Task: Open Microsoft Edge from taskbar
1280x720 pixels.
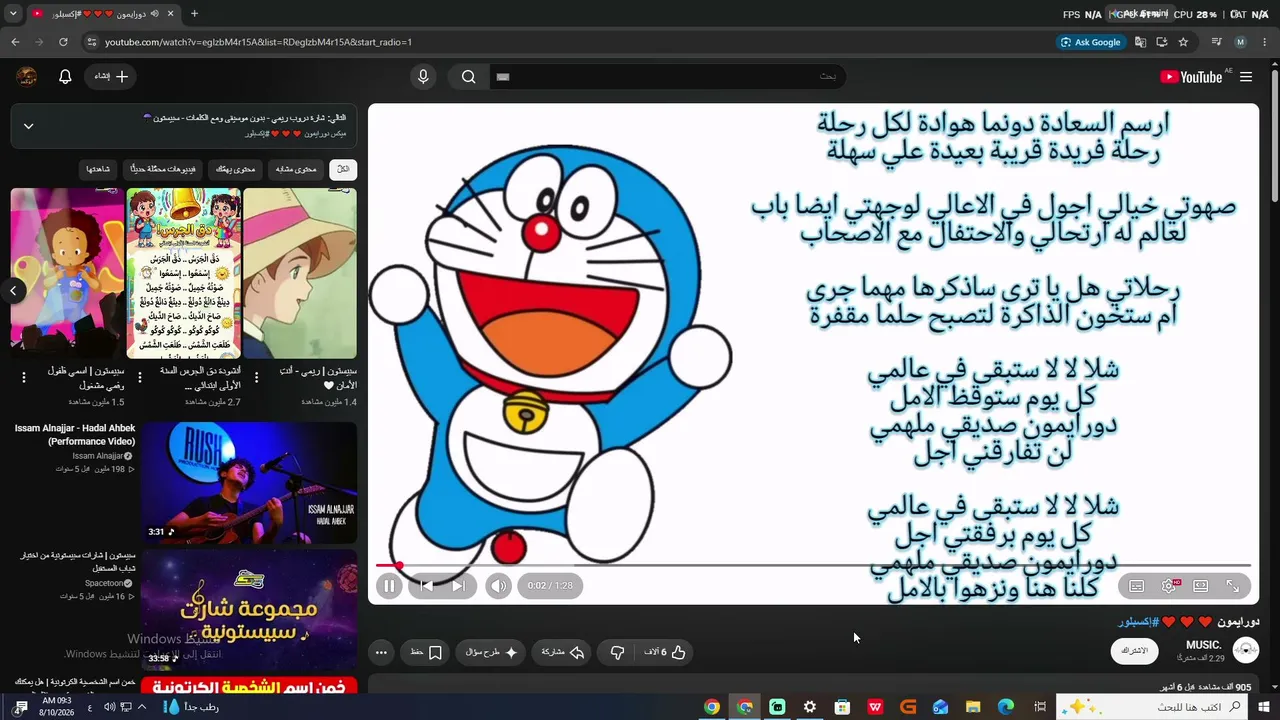Action: pyautogui.click(x=1005, y=707)
